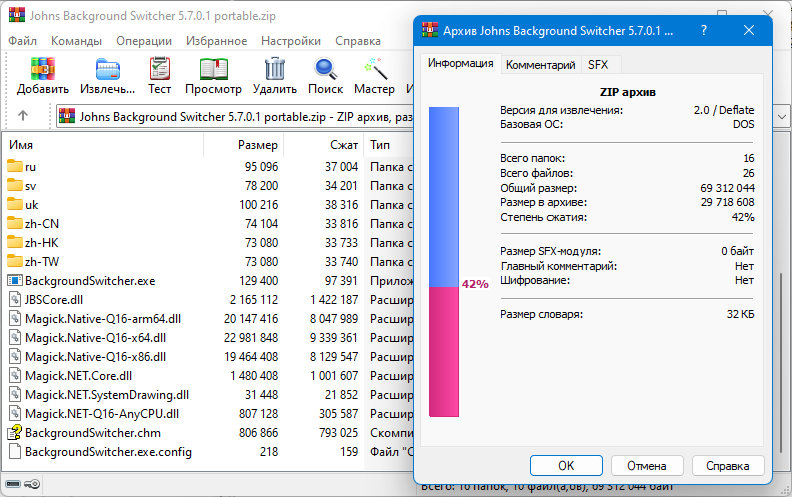Image resolution: width=792 pixels, height=497 pixels.
Task: Sort file list by Имя column
Action: [103, 145]
